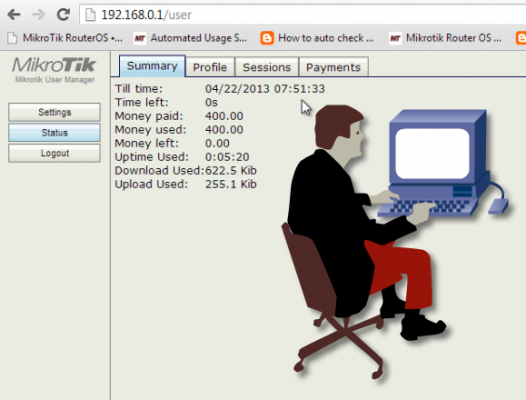Viewport: 526px width, 400px height.
Task: Click the page icon in the address bar
Action: 90,15
